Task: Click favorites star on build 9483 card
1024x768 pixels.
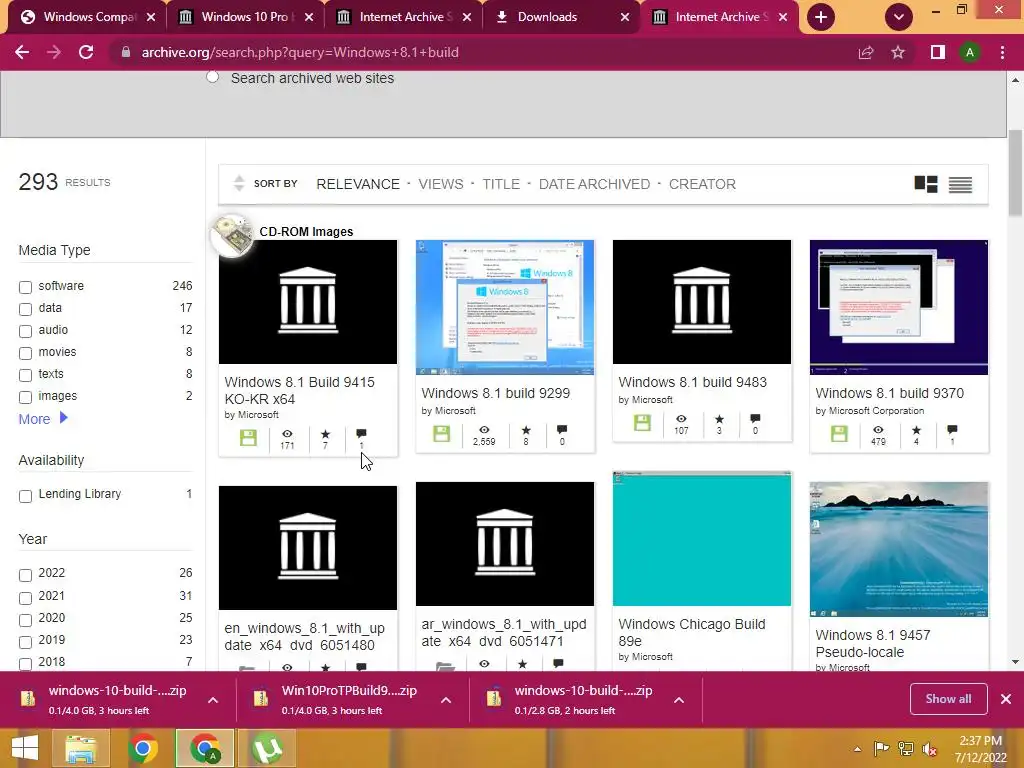Action: [719, 419]
